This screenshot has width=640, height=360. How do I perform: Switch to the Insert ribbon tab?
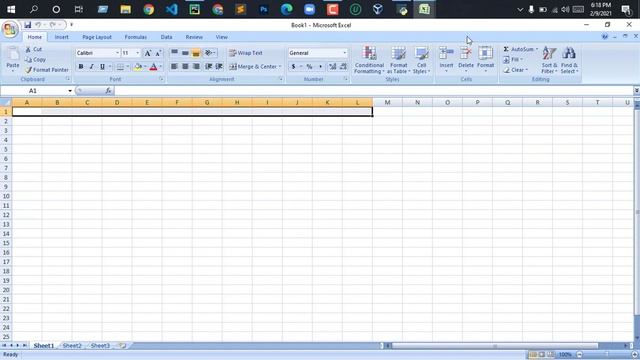pyautogui.click(x=62, y=37)
